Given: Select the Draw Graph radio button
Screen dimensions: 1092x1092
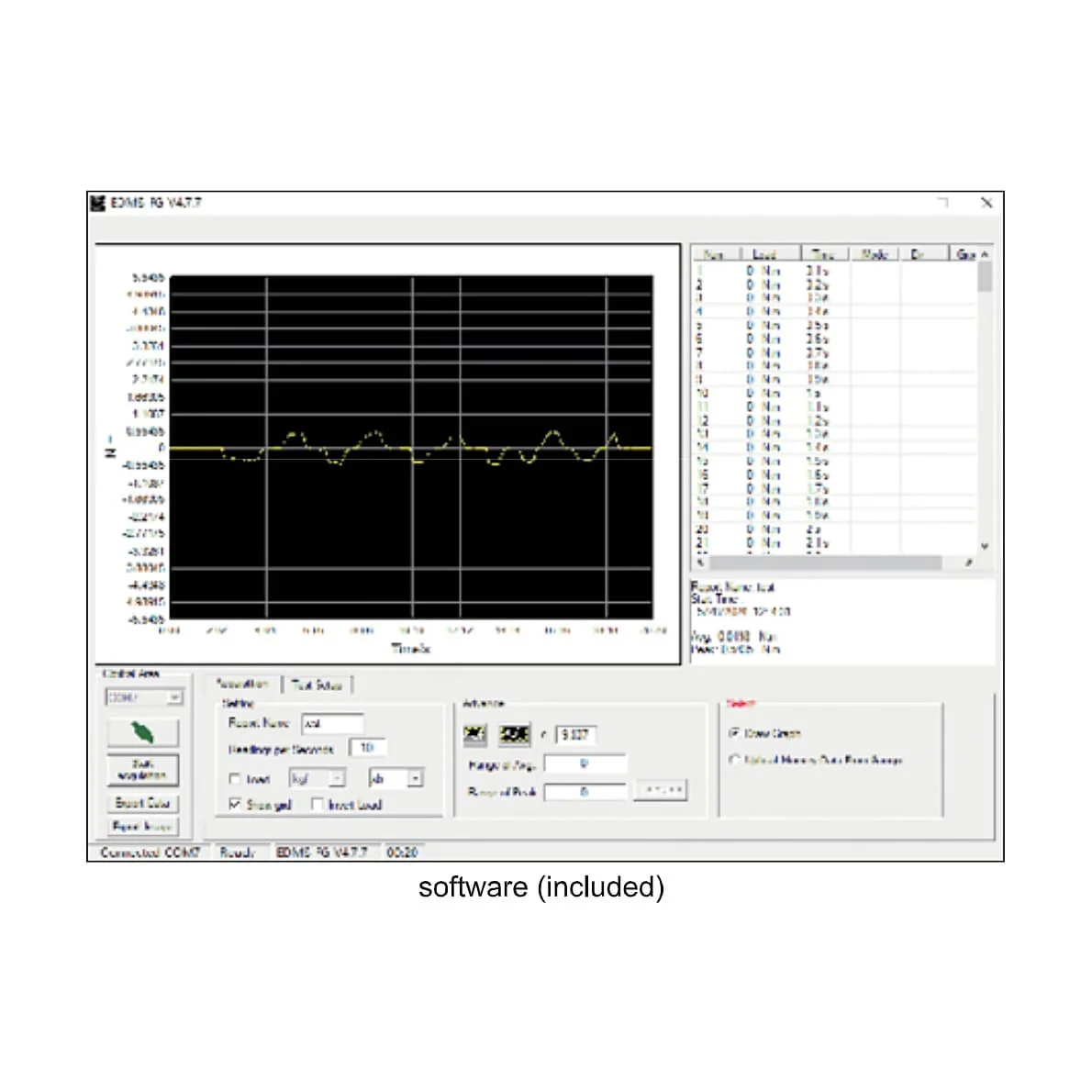Looking at the screenshot, I should click(734, 733).
